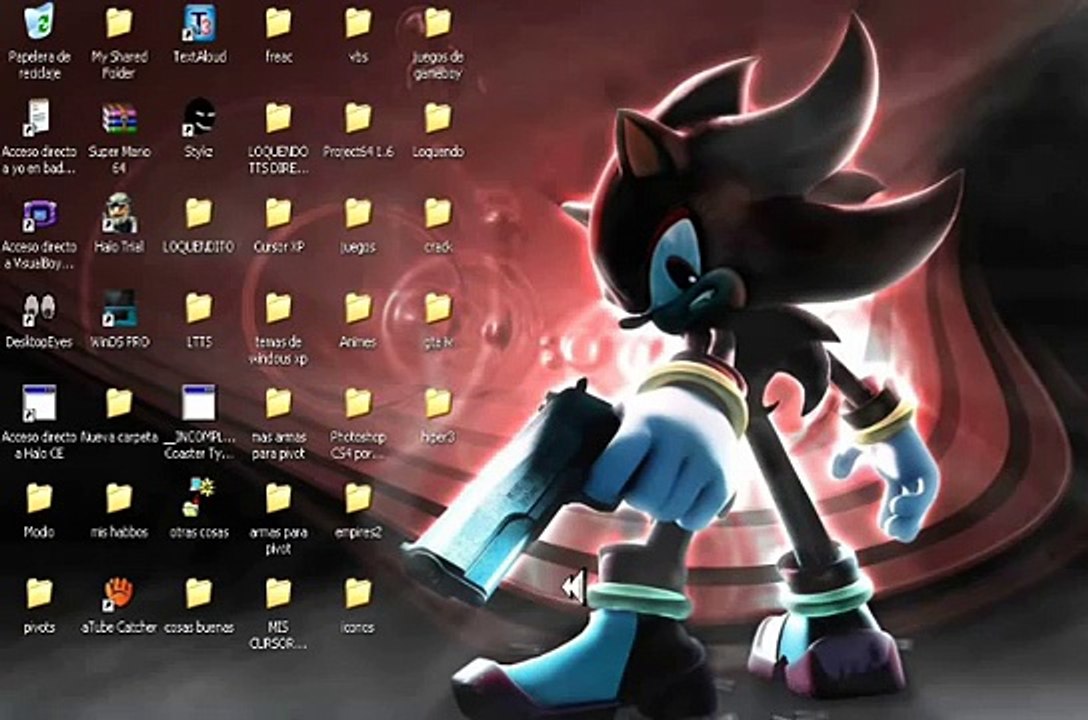The width and height of the screenshot is (1088, 720).
Task: Launch the Acceso directo a VisualBoy shortcut
Action: (39, 215)
